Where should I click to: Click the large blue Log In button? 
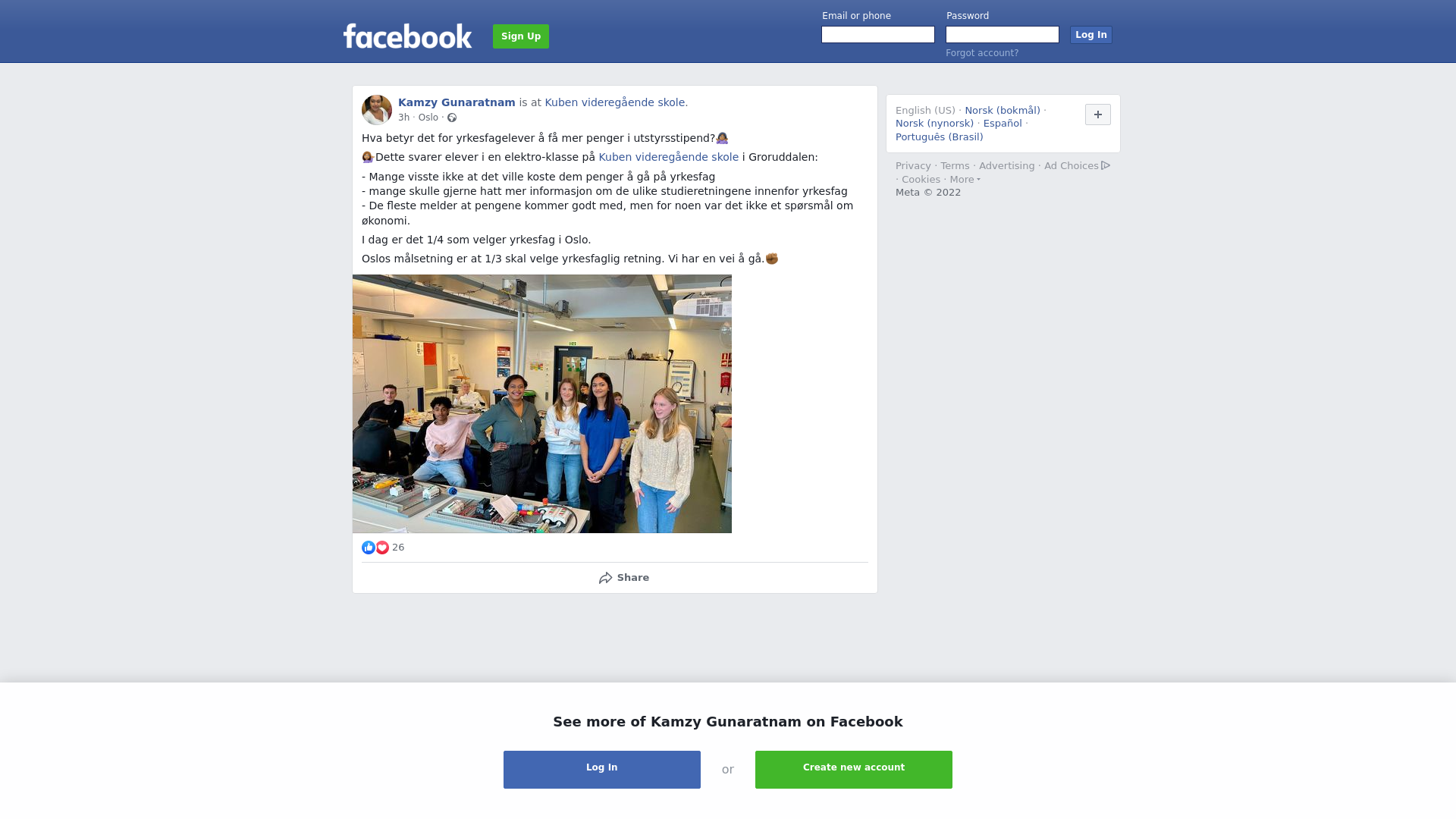(x=602, y=770)
